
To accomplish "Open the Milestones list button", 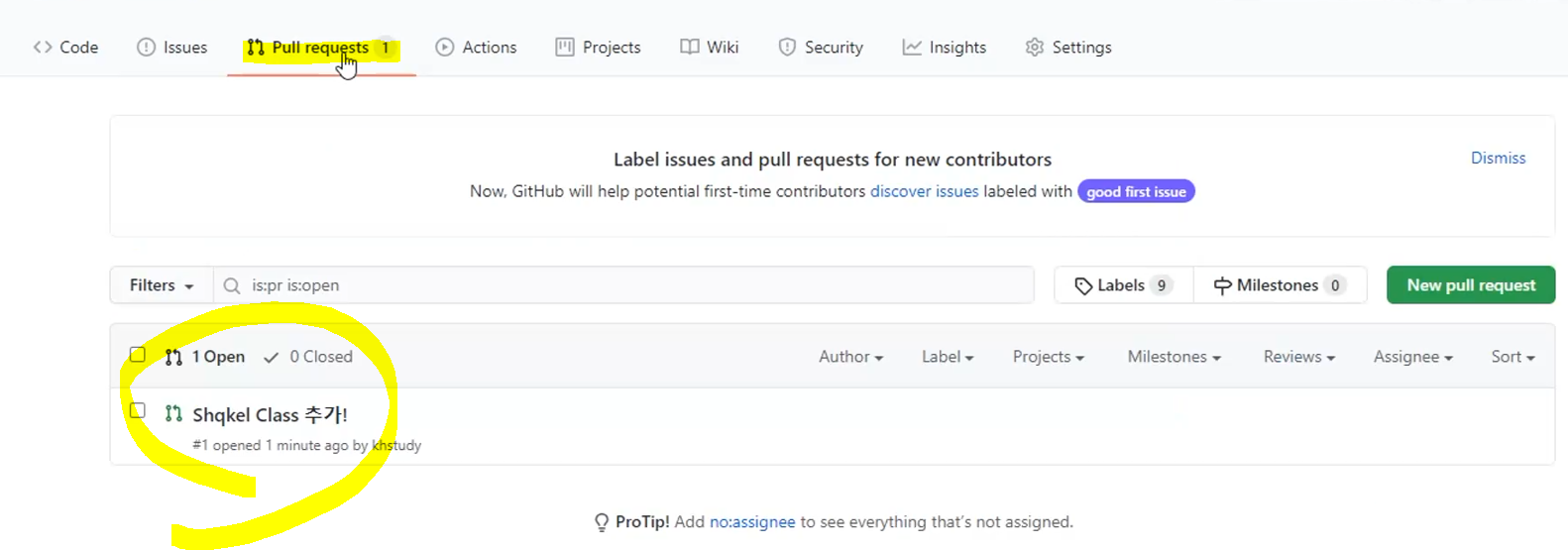I will click(x=1280, y=285).
